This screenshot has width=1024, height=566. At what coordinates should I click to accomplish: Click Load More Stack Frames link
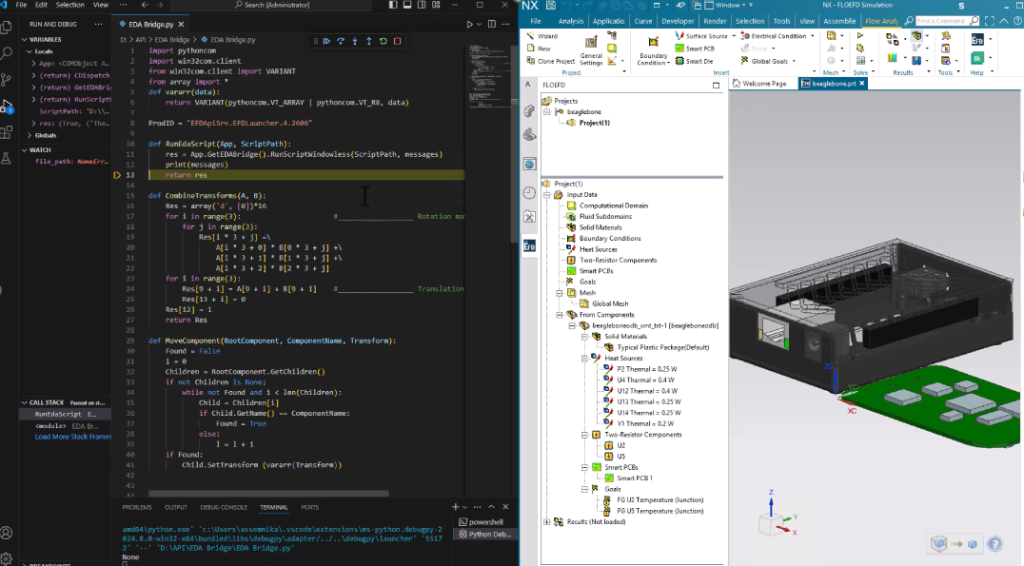72,437
